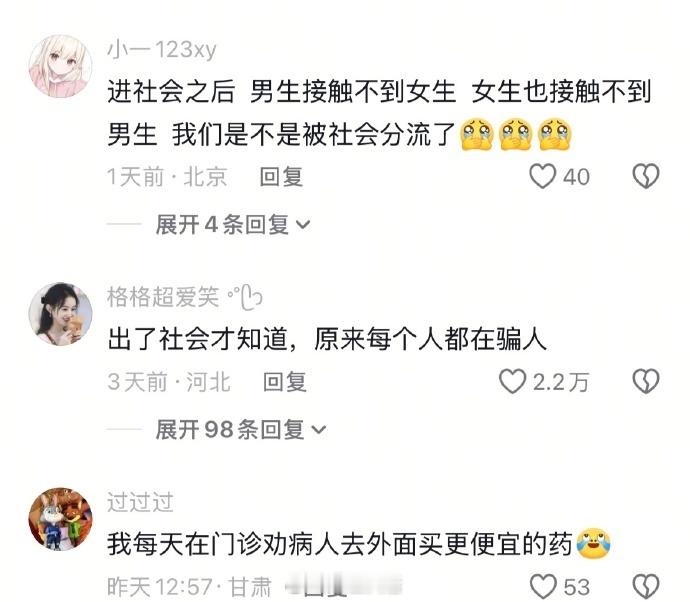This screenshot has height=602, width=690.
Task: Open 过过过's cartoon avatar profile
Action: tap(60, 519)
